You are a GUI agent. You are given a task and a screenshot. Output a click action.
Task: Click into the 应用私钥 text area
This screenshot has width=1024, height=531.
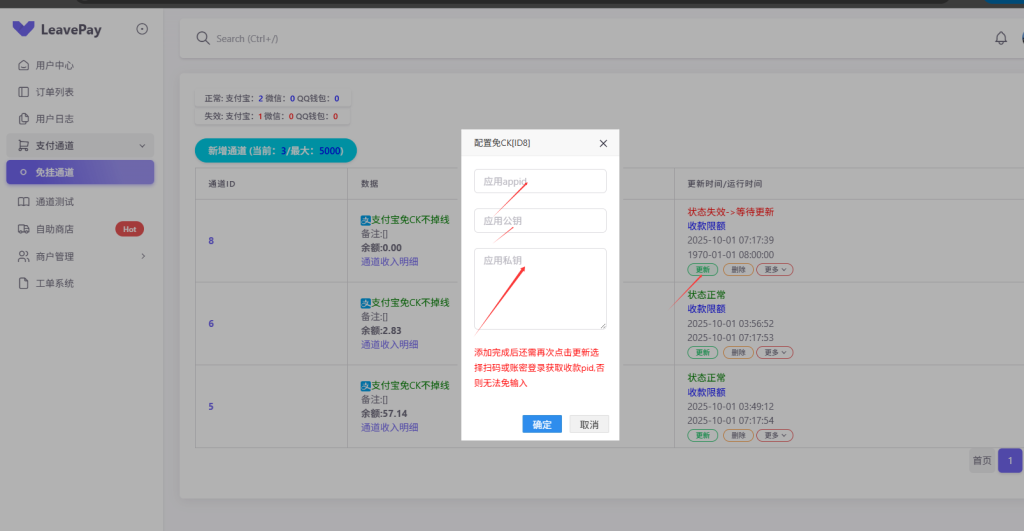(x=540, y=288)
